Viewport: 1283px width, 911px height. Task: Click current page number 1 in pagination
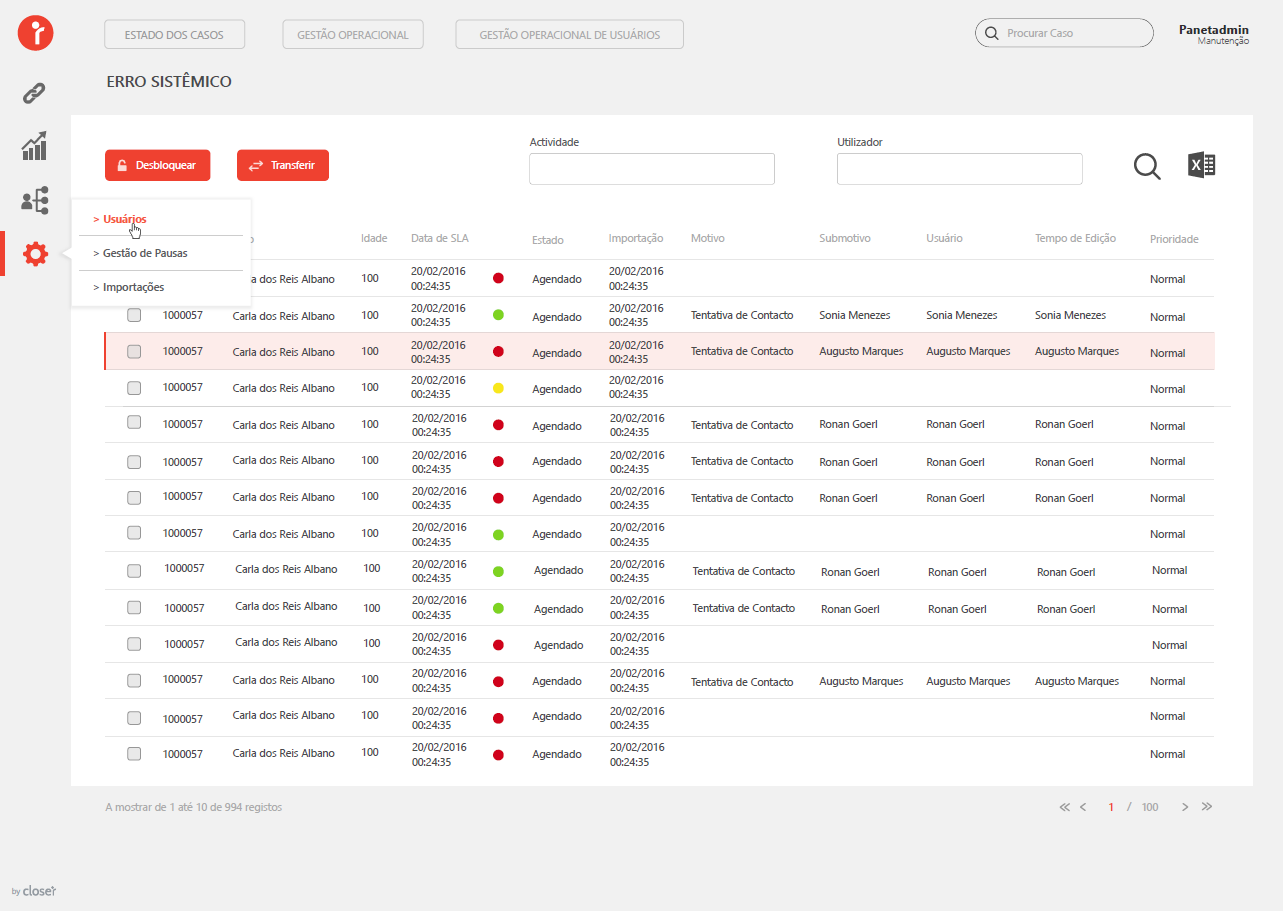(x=1111, y=807)
